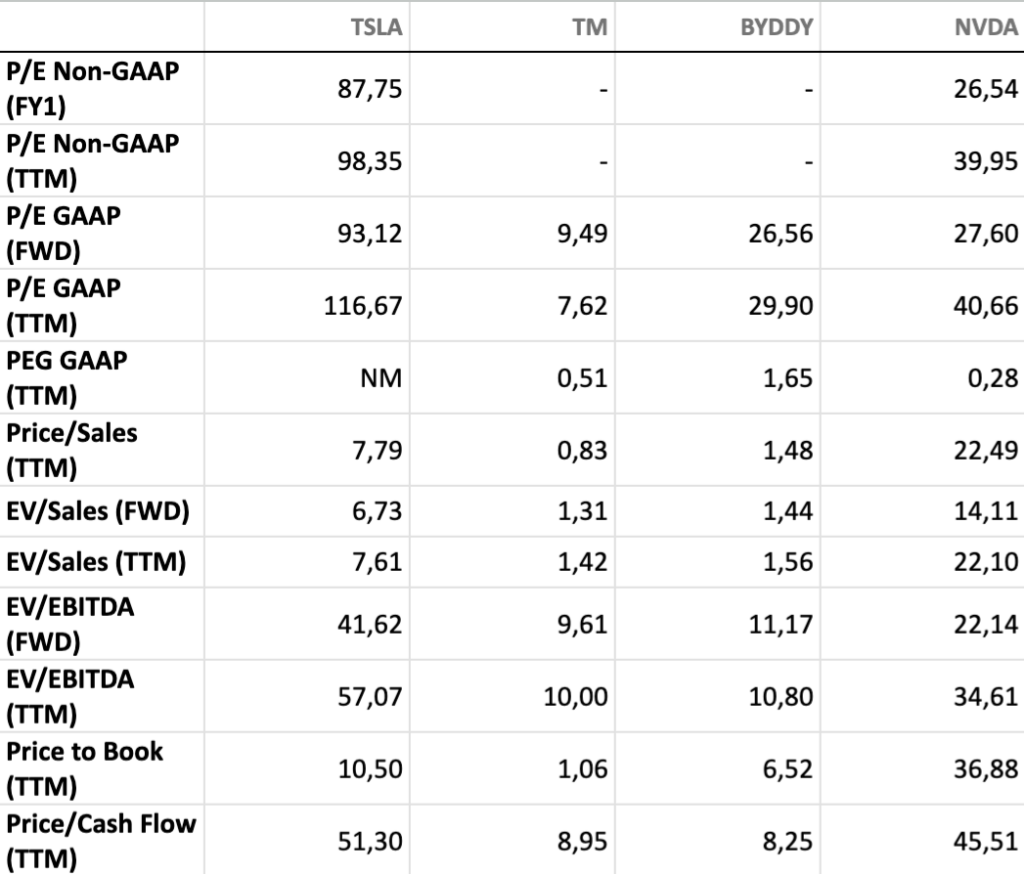Select NVDA's 45,51 Price/Cash Flow cell

tap(985, 841)
